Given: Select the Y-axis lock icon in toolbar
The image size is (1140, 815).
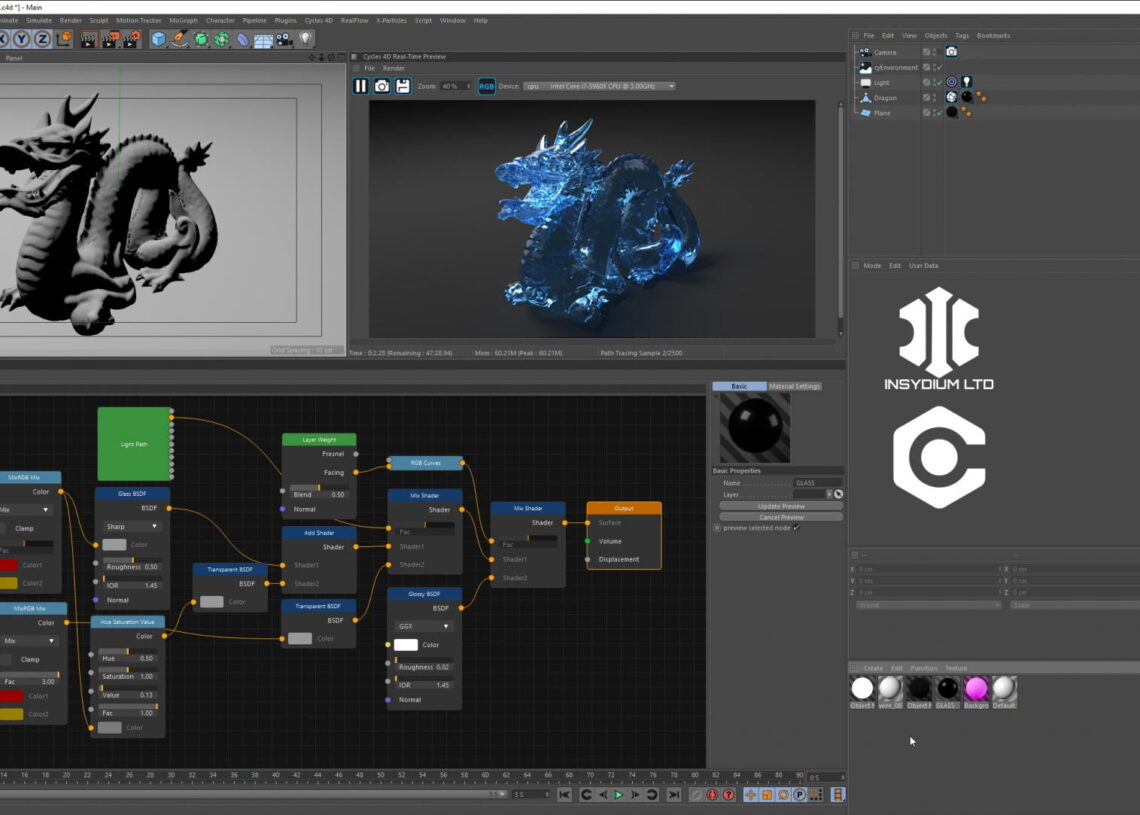Looking at the screenshot, I should click(x=21, y=38).
